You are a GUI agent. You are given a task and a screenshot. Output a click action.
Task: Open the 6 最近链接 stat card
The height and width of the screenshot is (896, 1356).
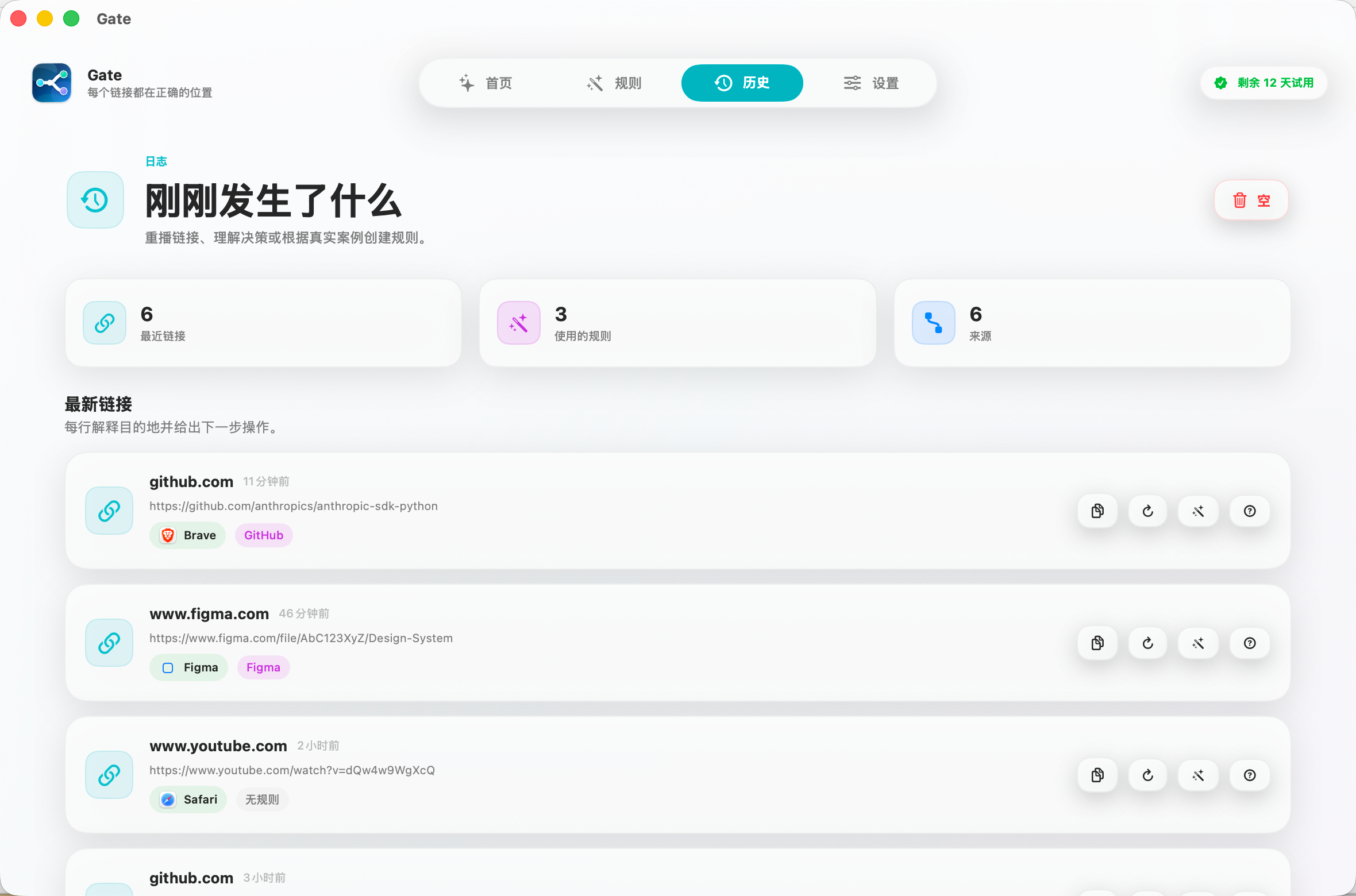[x=264, y=323]
